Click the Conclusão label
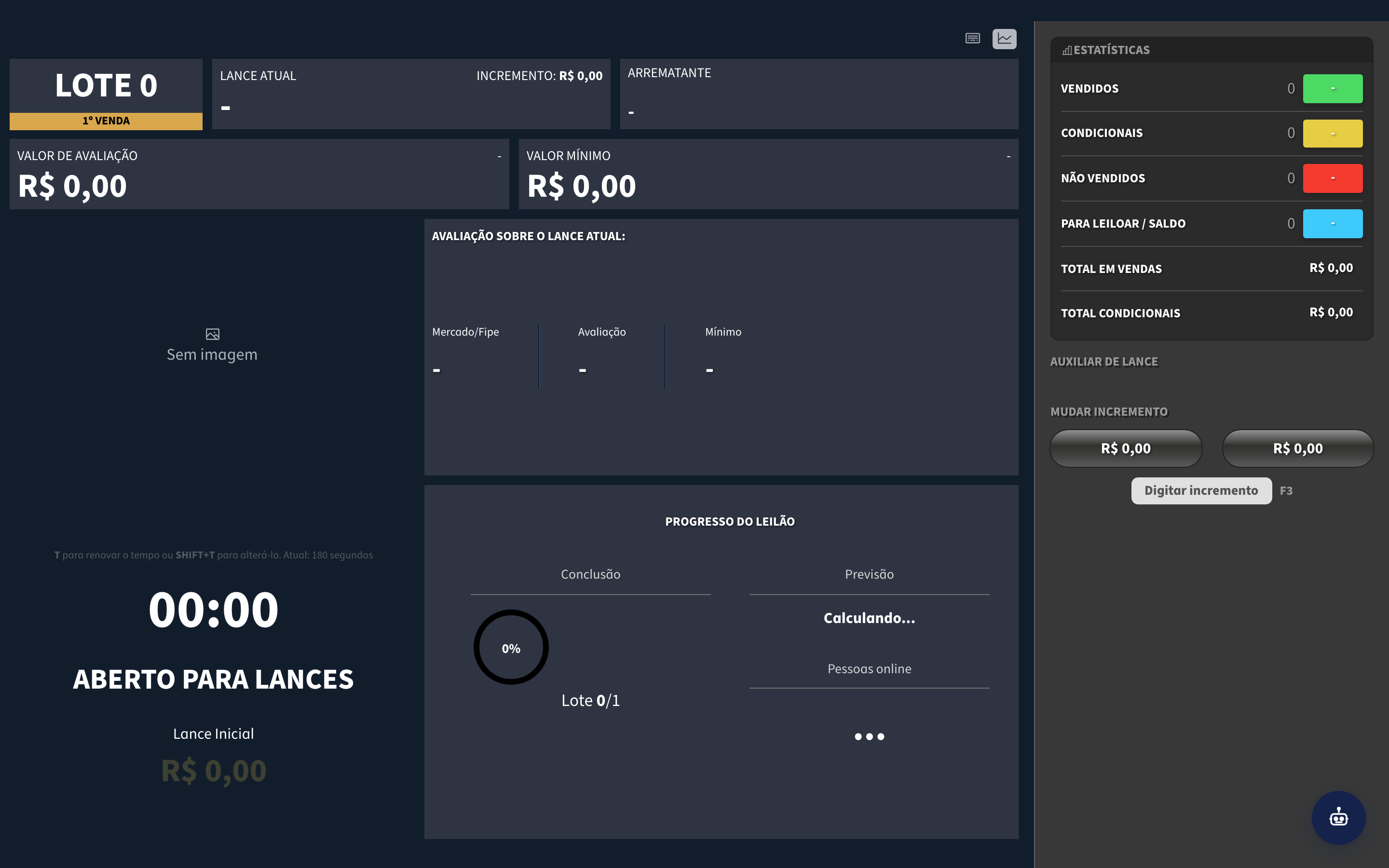Screen dimensions: 1389x868 tap(591, 574)
